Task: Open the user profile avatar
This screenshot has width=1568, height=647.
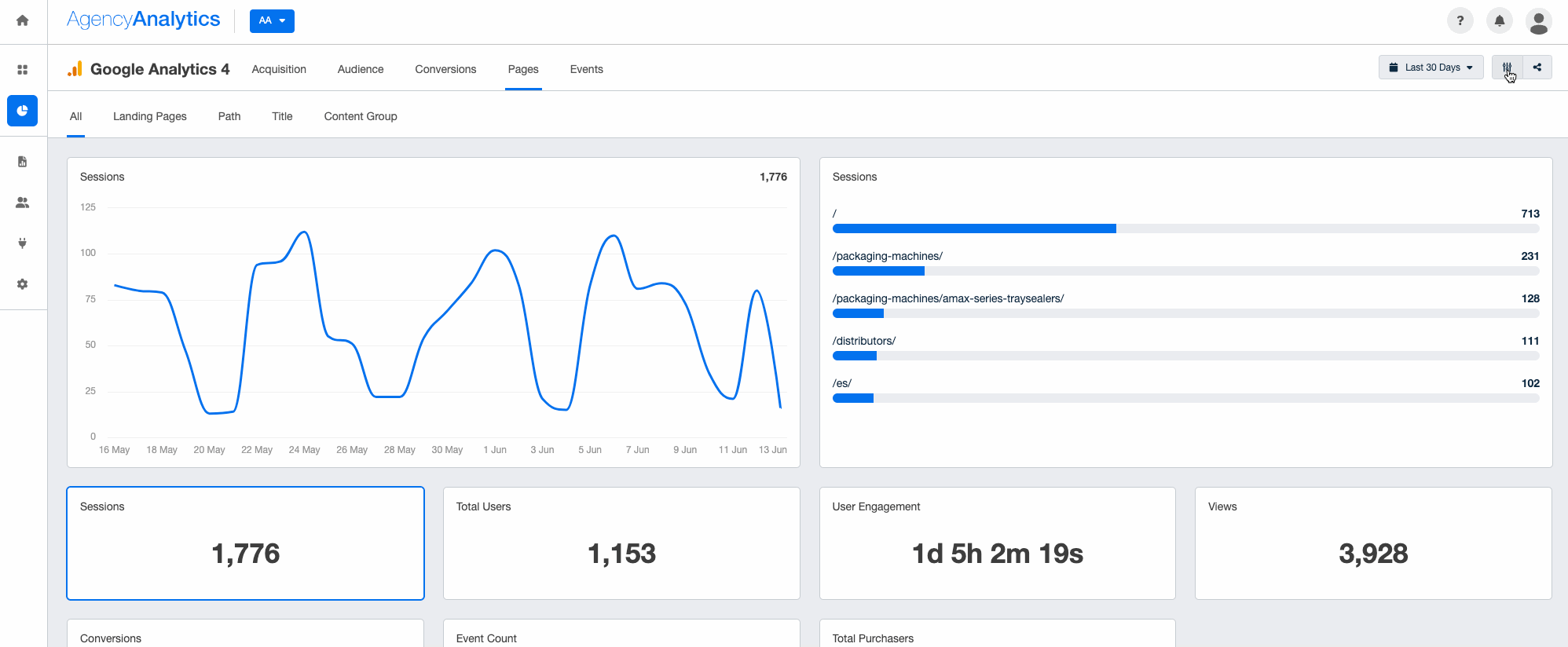Action: pos(1538,21)
